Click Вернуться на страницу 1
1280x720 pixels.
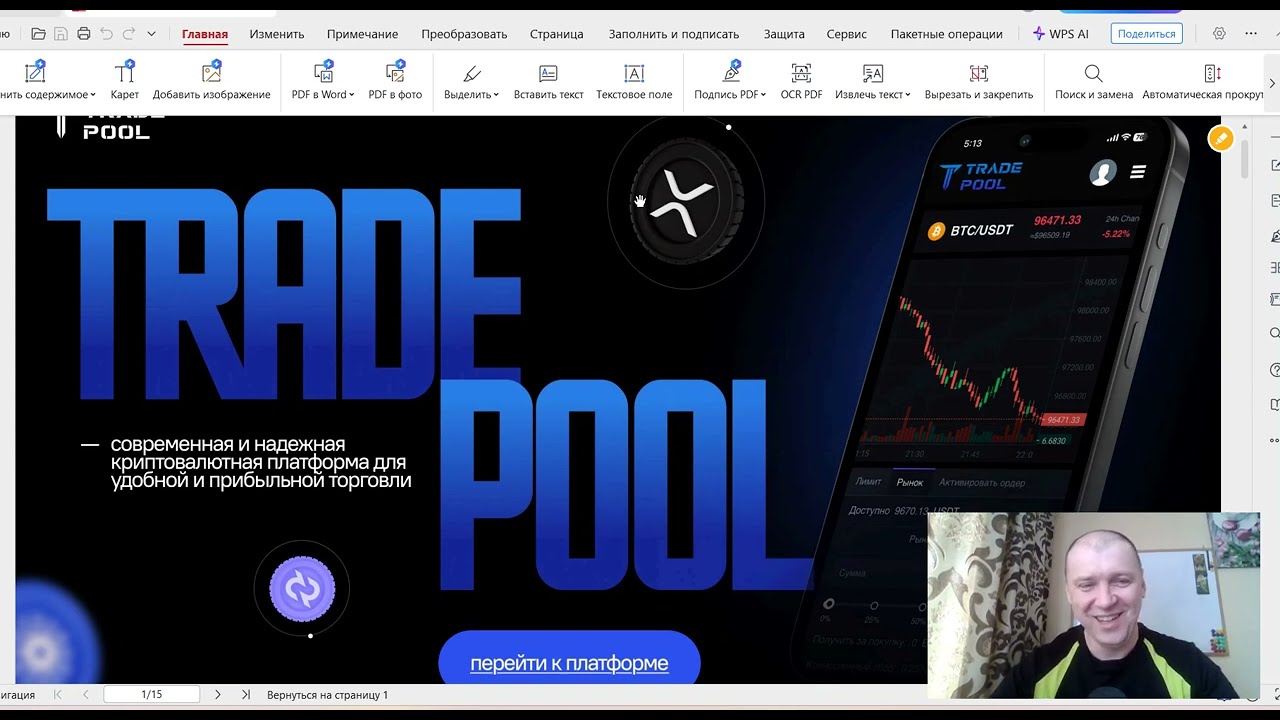pos(327,695)
